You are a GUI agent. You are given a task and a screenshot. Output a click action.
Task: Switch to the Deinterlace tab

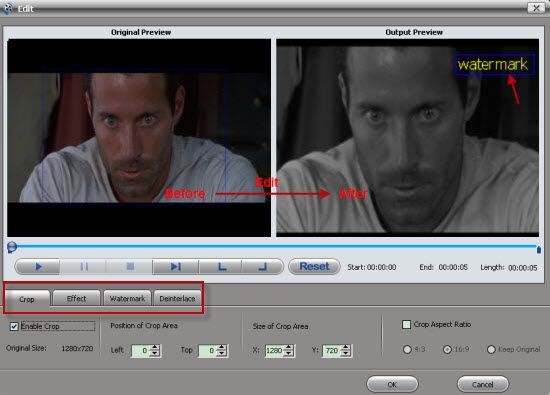177,299
